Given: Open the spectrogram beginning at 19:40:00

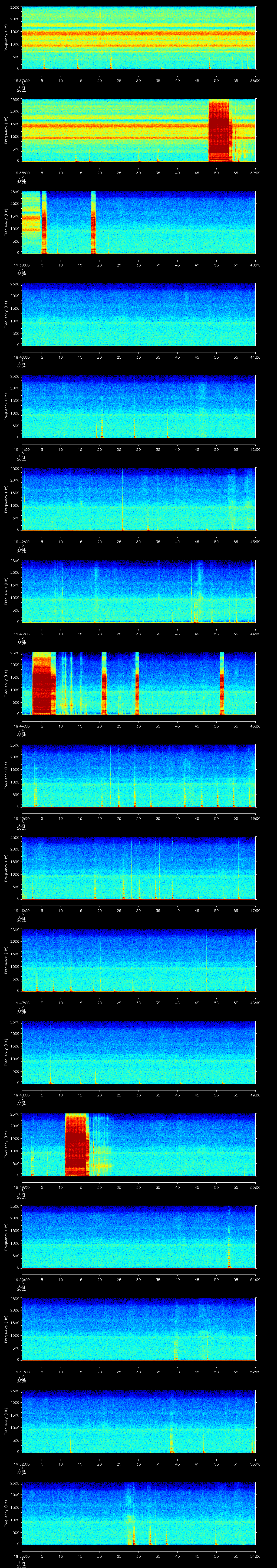Looking at the screenshot, I should 139,314.
